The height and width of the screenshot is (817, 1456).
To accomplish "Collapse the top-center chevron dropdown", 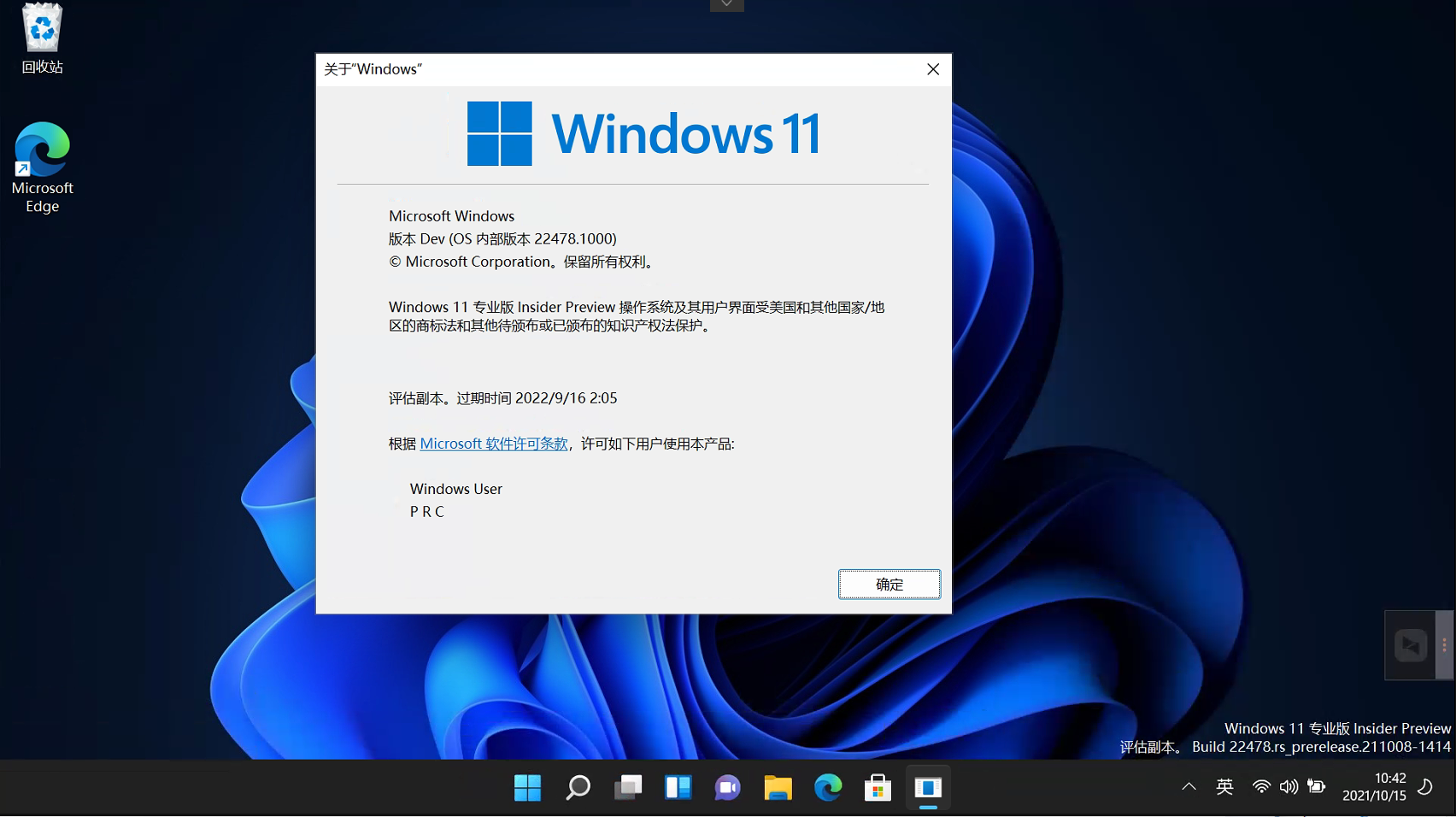I will 726,5.
